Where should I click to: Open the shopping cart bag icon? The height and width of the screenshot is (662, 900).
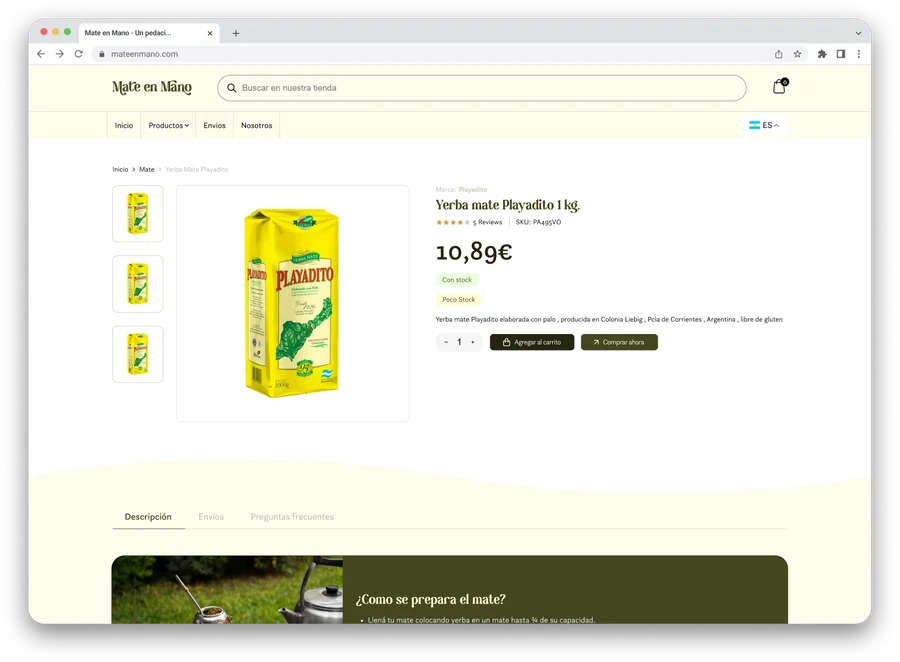(779, 86)
